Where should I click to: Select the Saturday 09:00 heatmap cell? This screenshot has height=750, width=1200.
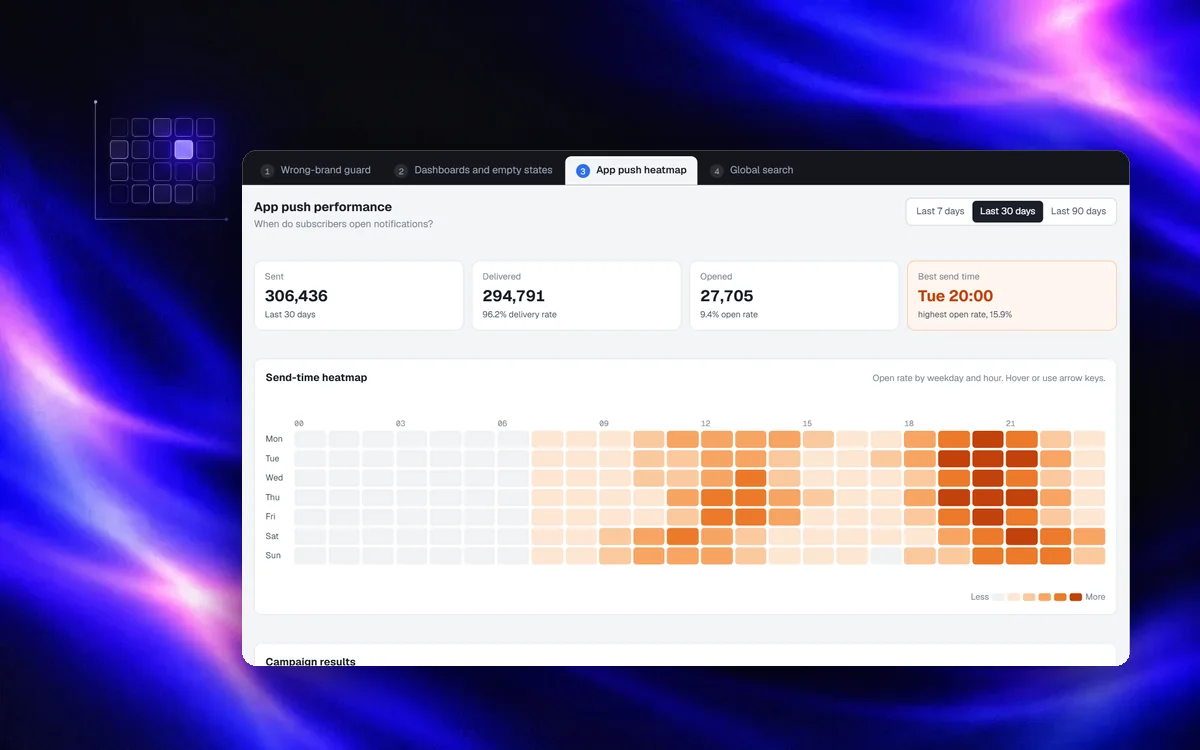pos(615,536)
